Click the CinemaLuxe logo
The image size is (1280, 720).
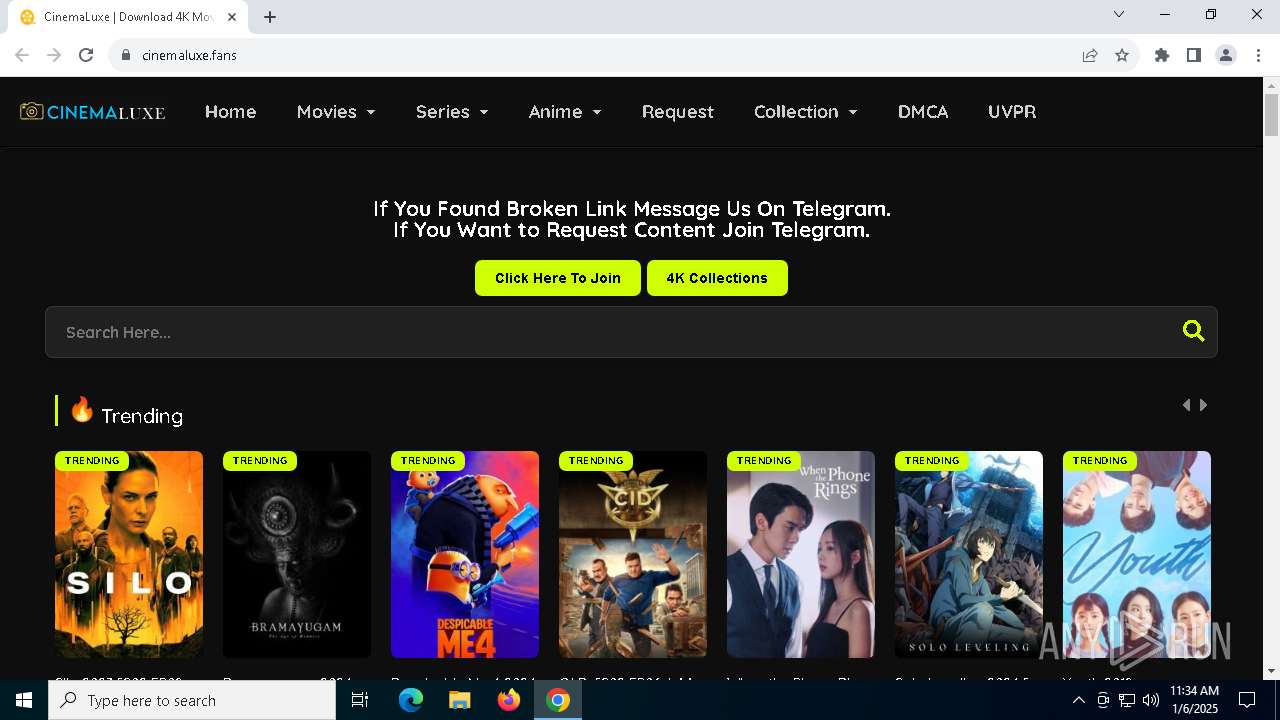(92, 111)
